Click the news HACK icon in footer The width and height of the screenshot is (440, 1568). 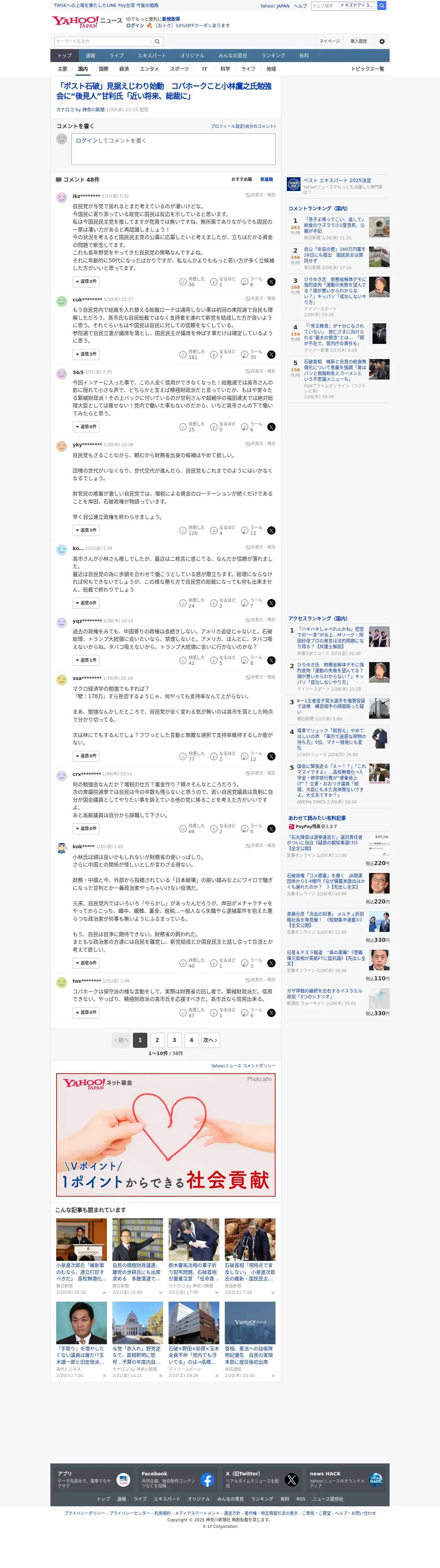[376, 1479]
